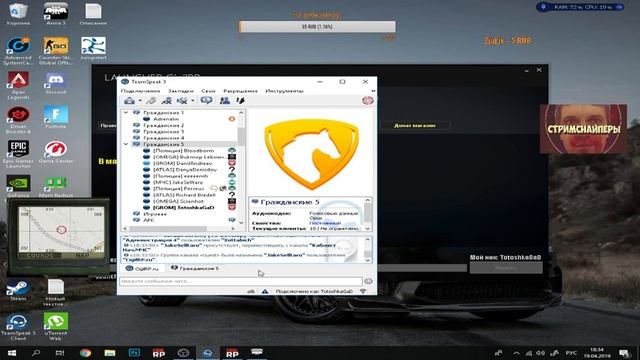Screen dimensions: 640x360
Task: Click the launcher play button under nickname
Action: coord(506,268)
